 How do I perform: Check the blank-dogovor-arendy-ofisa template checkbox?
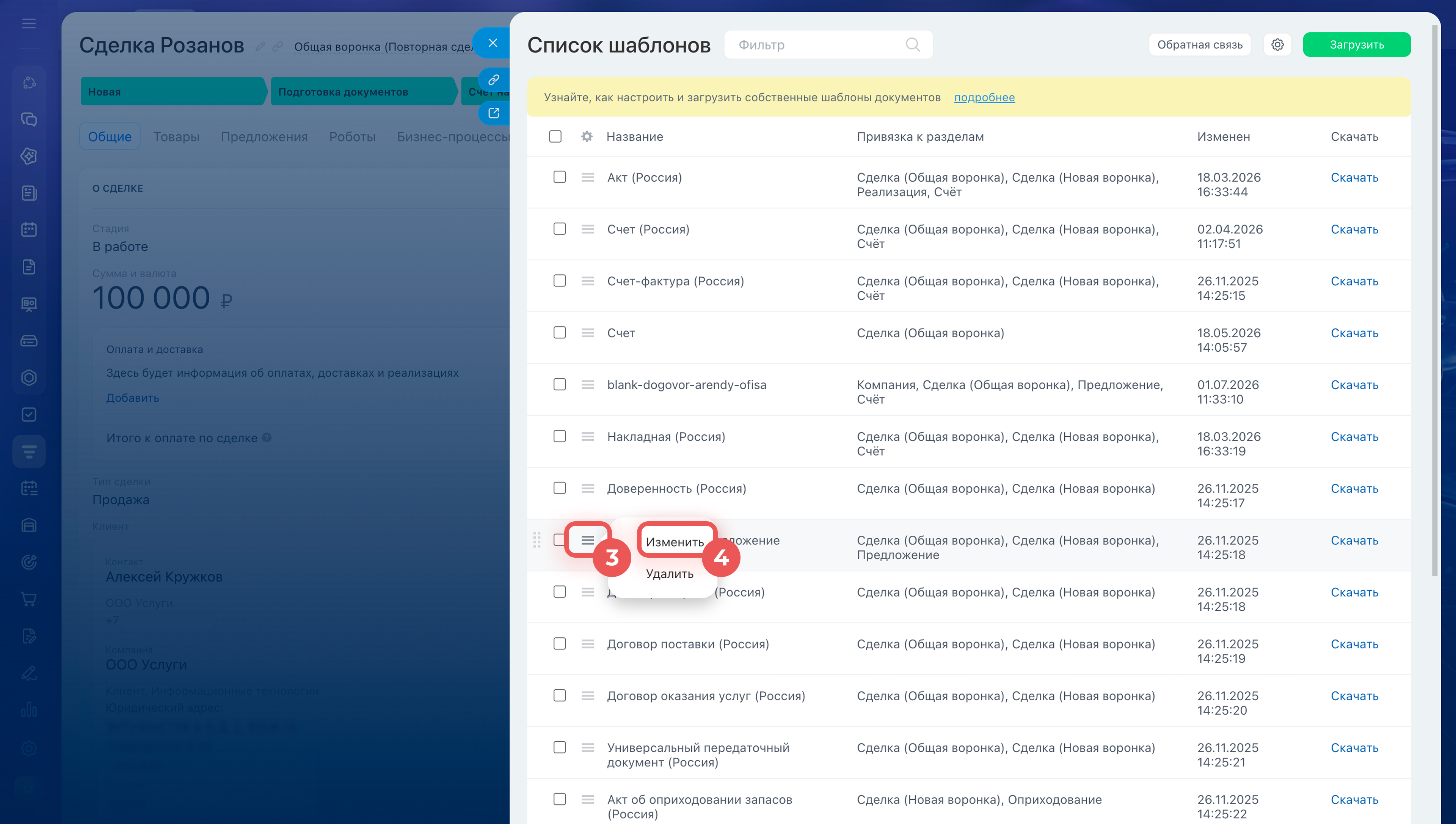click(x=560, y=384)
